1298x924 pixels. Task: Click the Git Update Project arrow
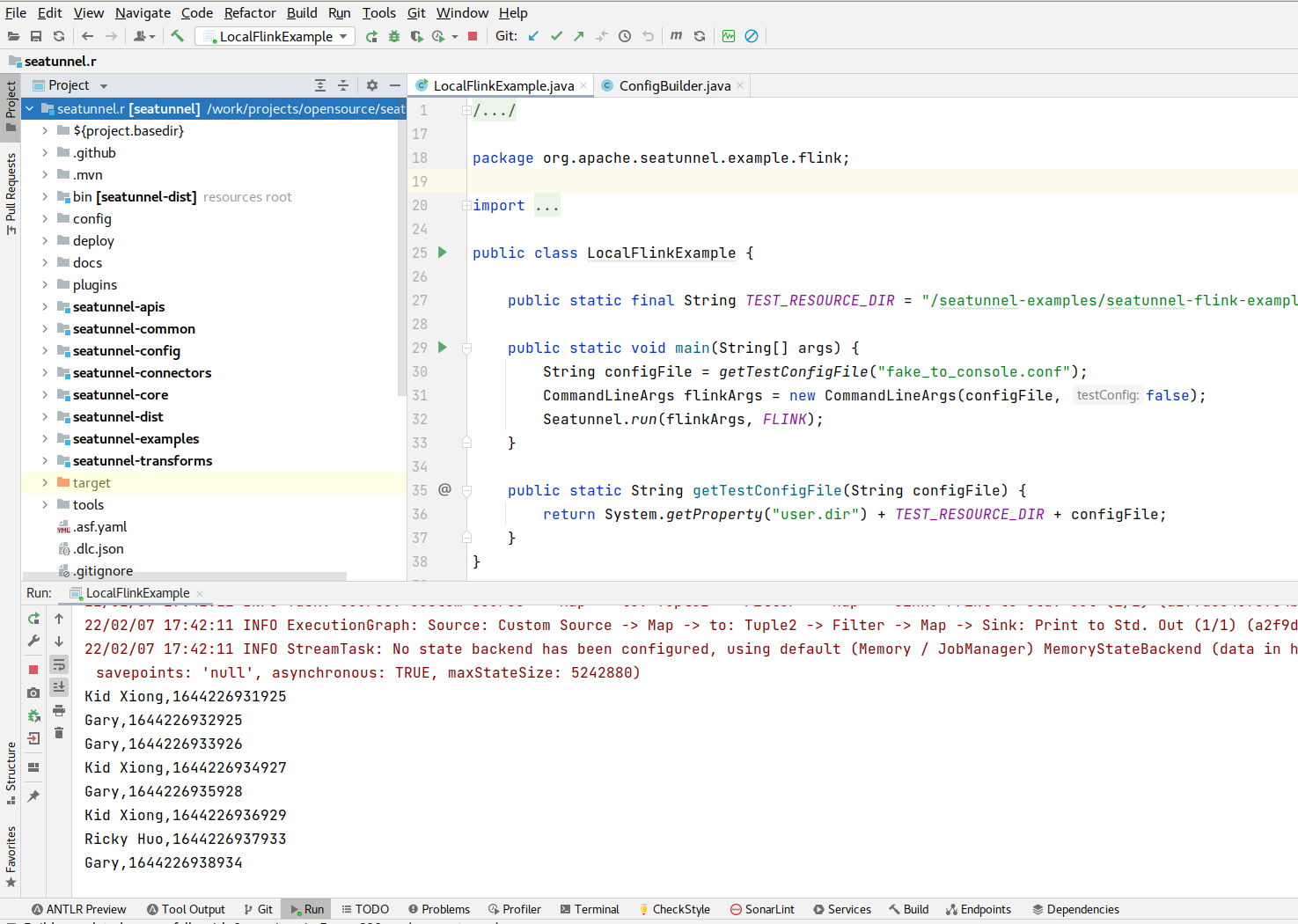coord(533,36)
